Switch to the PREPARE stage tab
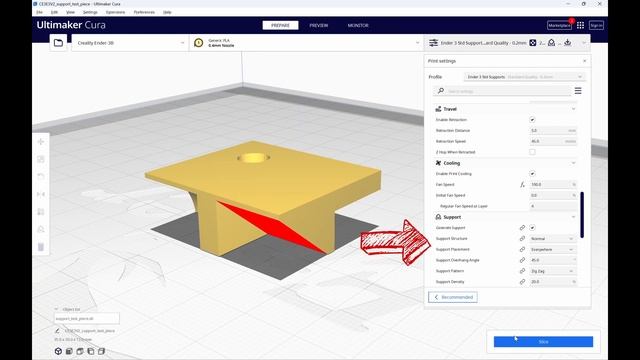The height and width of the screenshot is (360, 640). point(280,25)
